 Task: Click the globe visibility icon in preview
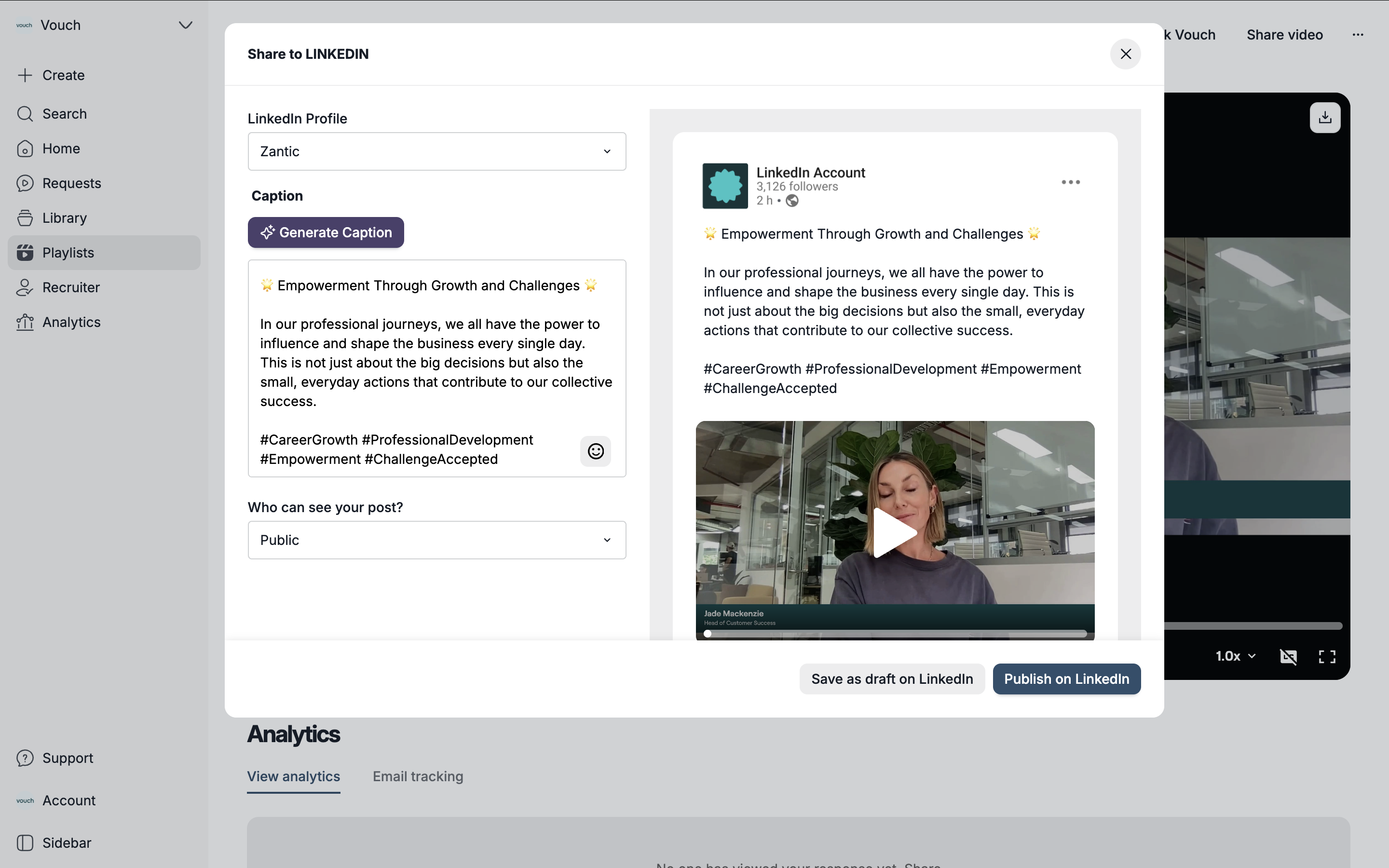click(792, 200)
